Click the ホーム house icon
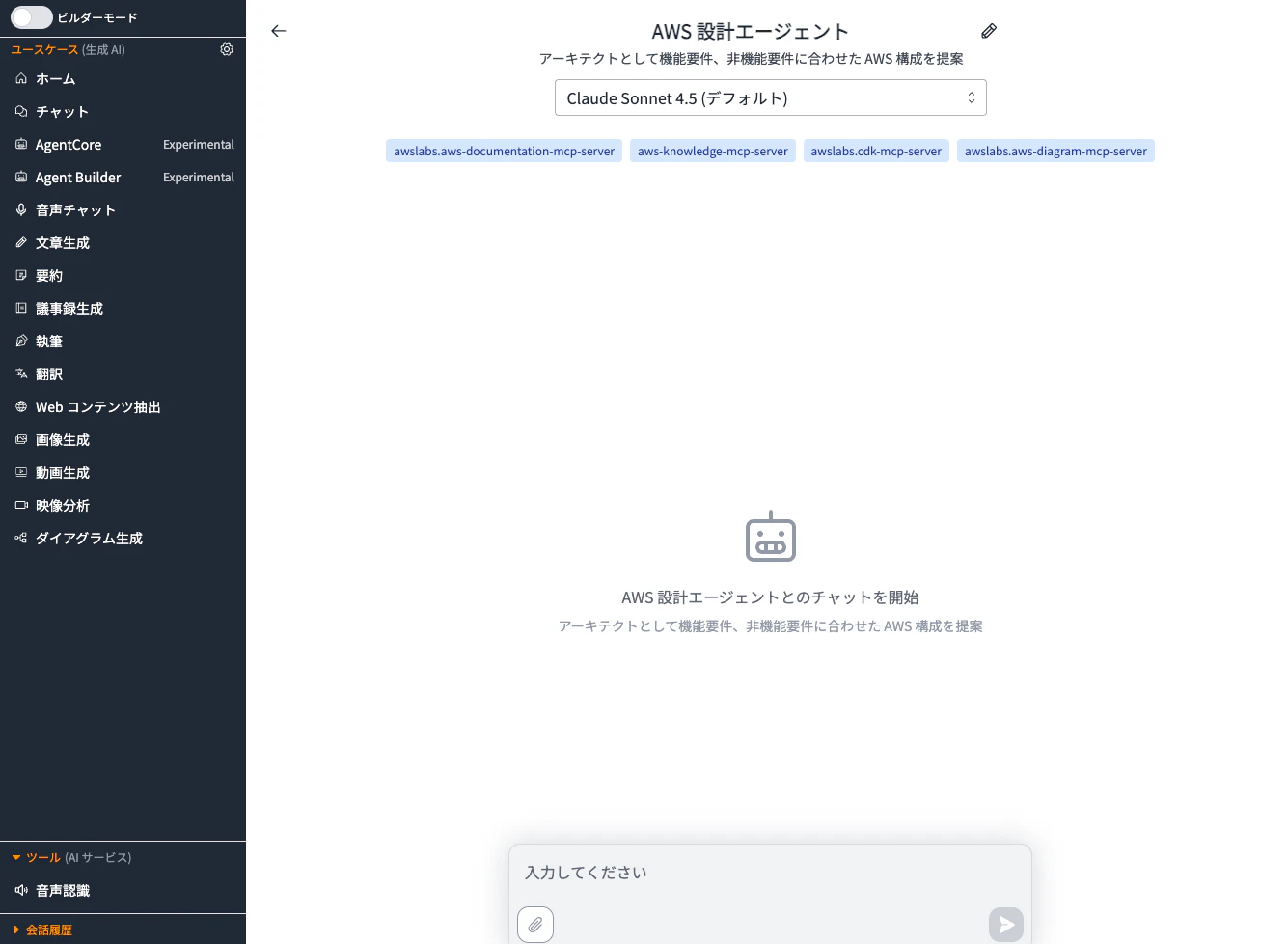1288x944 pixels. [x=21, y=78]
